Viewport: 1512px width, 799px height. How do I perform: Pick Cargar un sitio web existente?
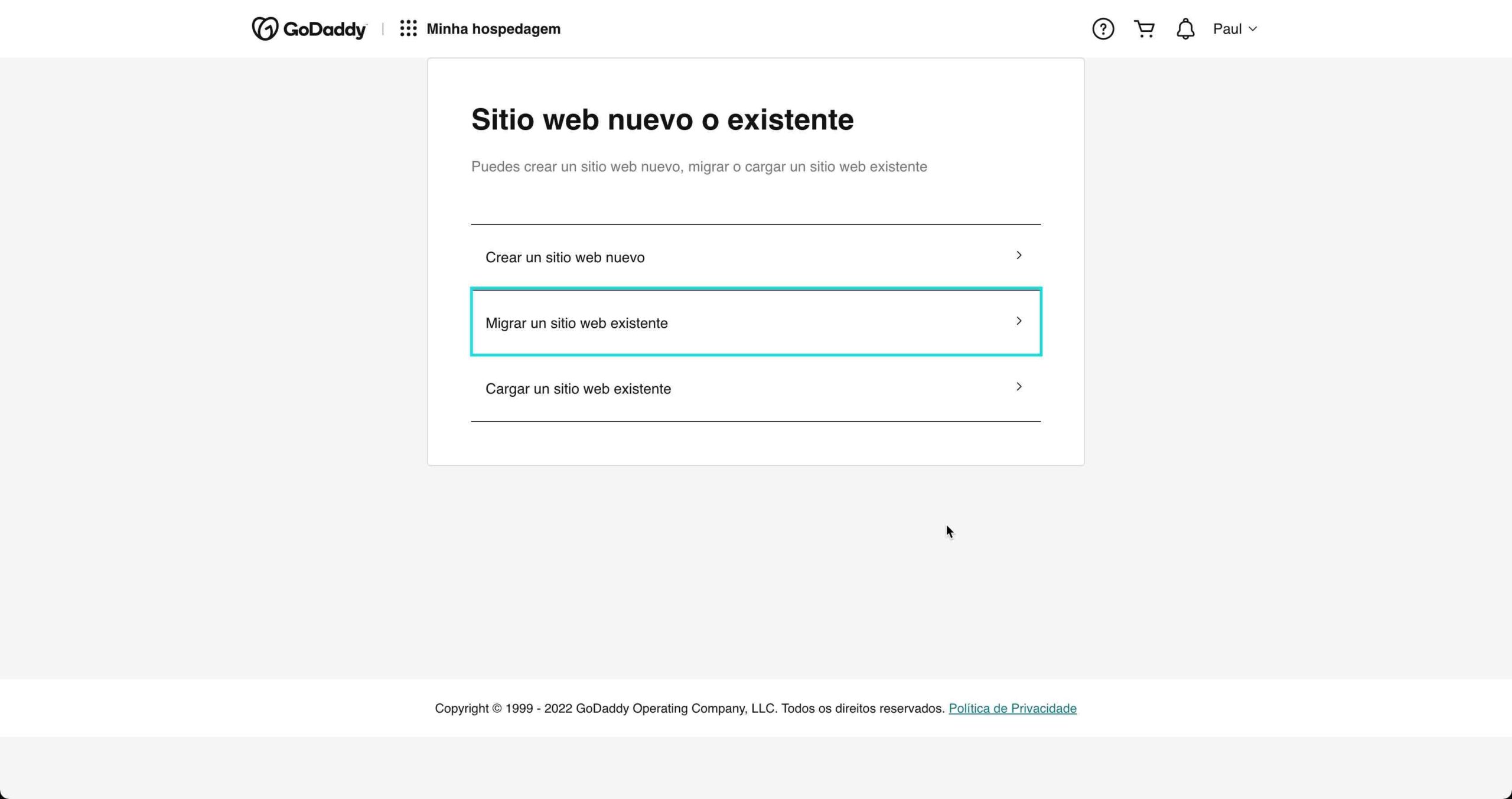(x=755, y=388)
